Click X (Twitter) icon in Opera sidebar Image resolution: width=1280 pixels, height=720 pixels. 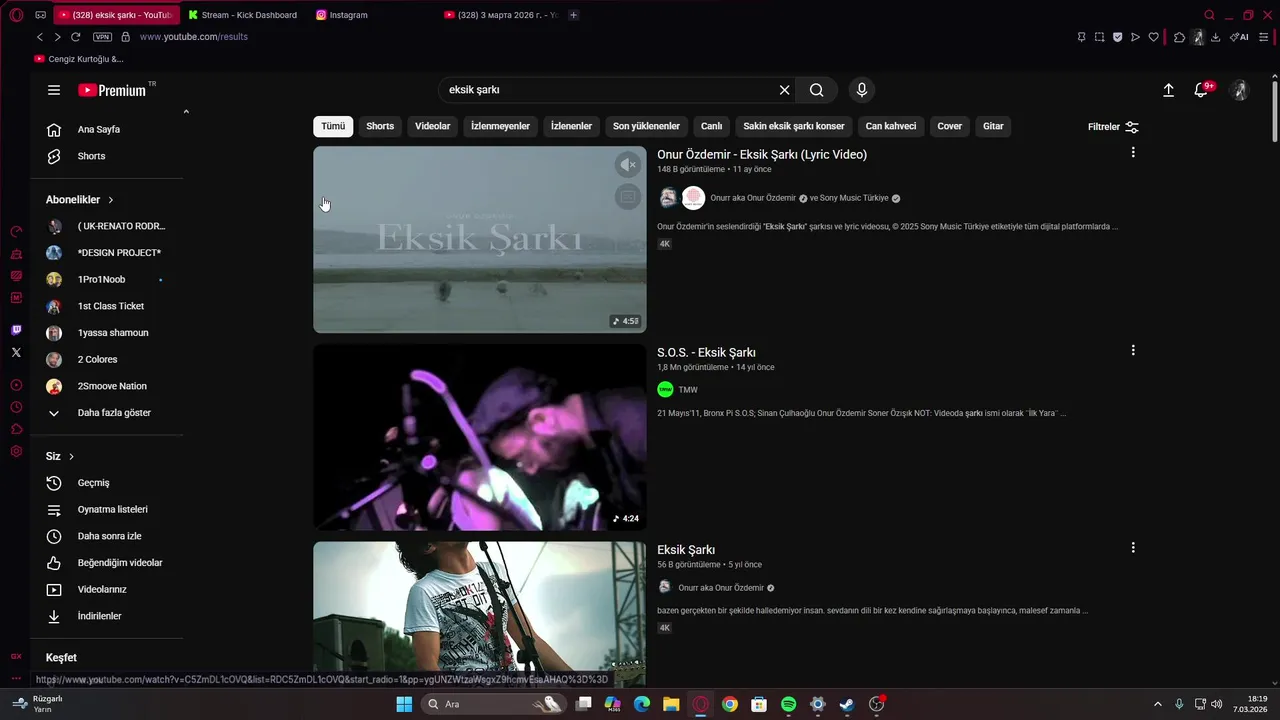[16, 352]
